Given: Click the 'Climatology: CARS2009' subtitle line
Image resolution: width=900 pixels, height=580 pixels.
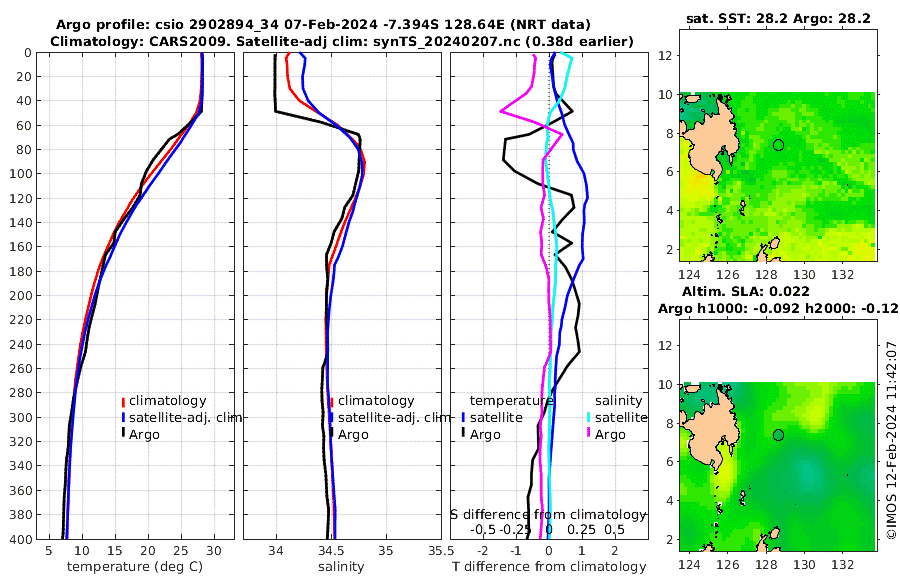Looking at the screenshot, I should pyautogui.click(x=342, y=41).
